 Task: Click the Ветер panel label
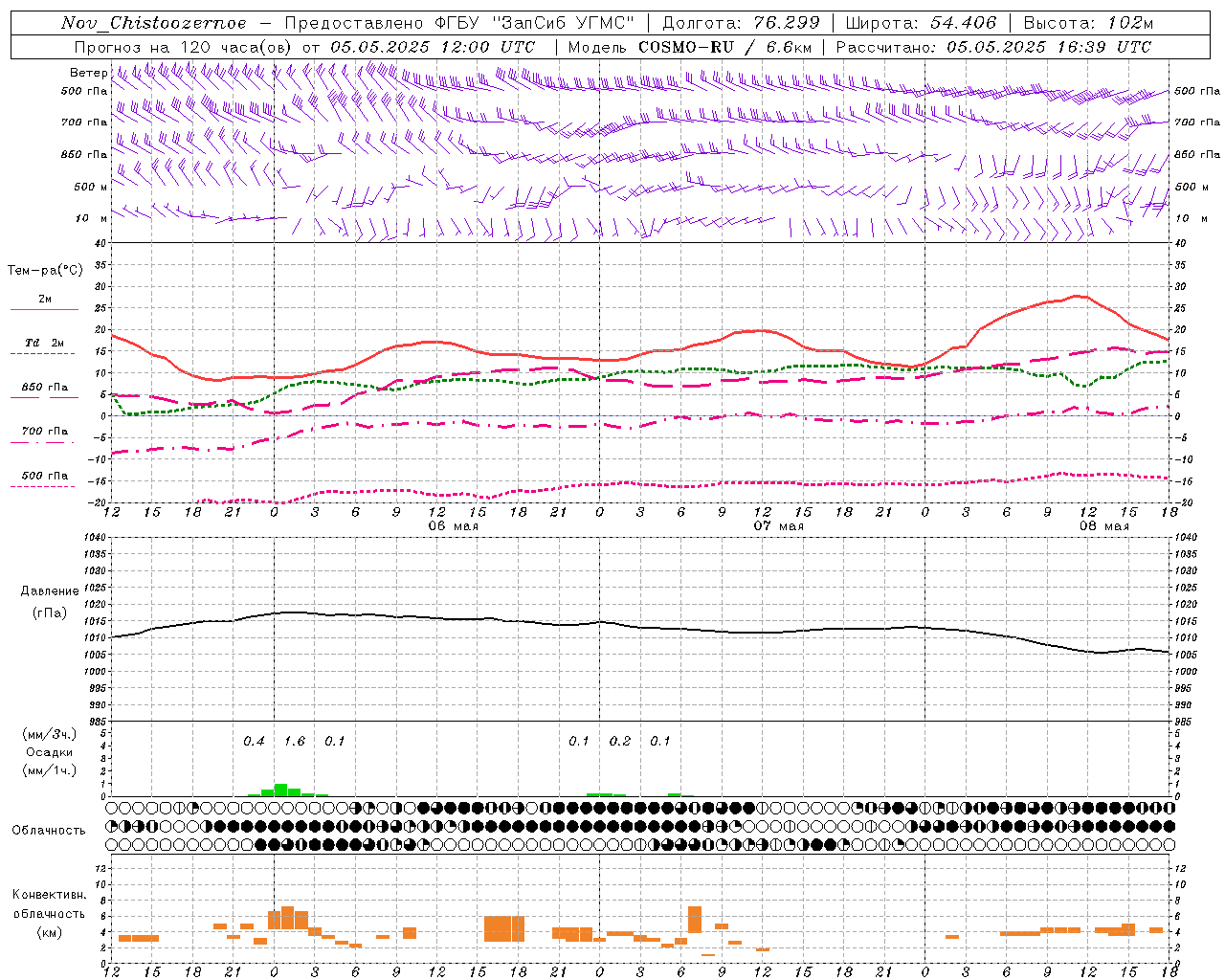(x=88, y=73)
